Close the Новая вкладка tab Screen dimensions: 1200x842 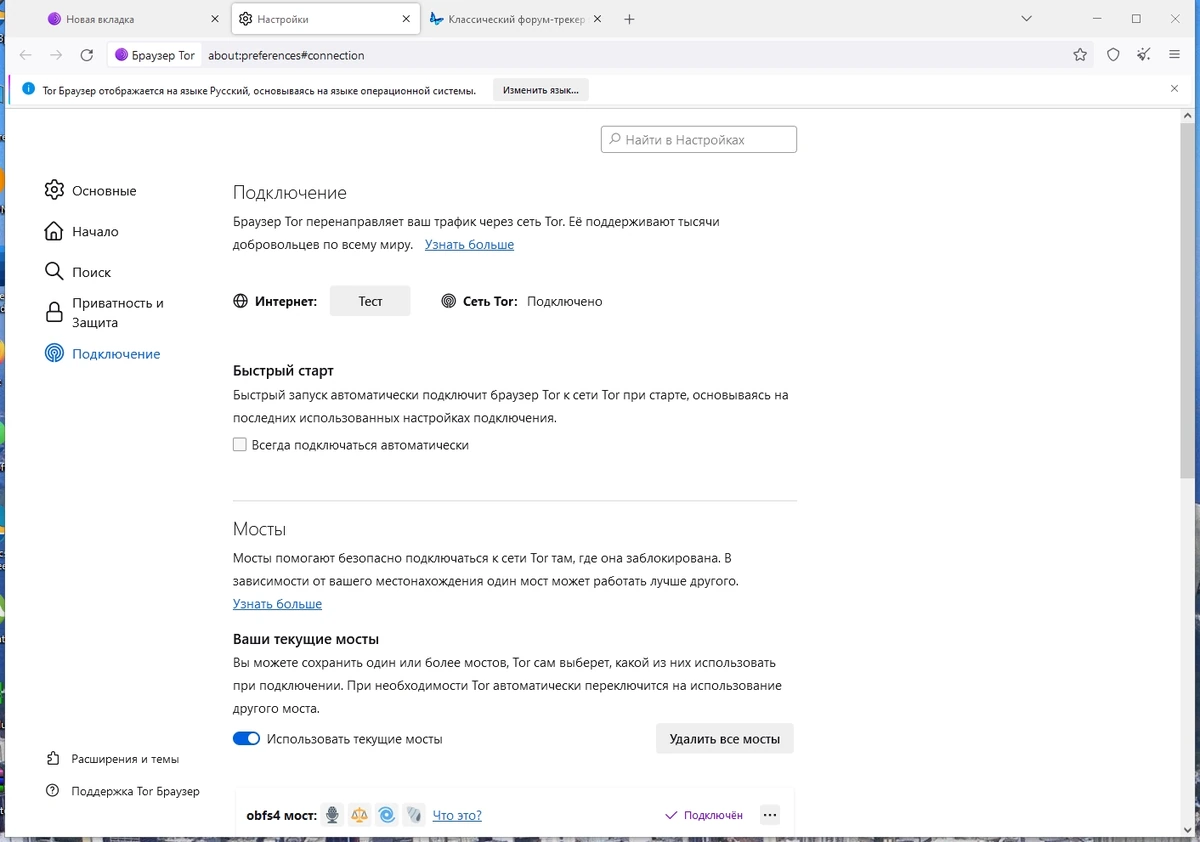(215, 19)
